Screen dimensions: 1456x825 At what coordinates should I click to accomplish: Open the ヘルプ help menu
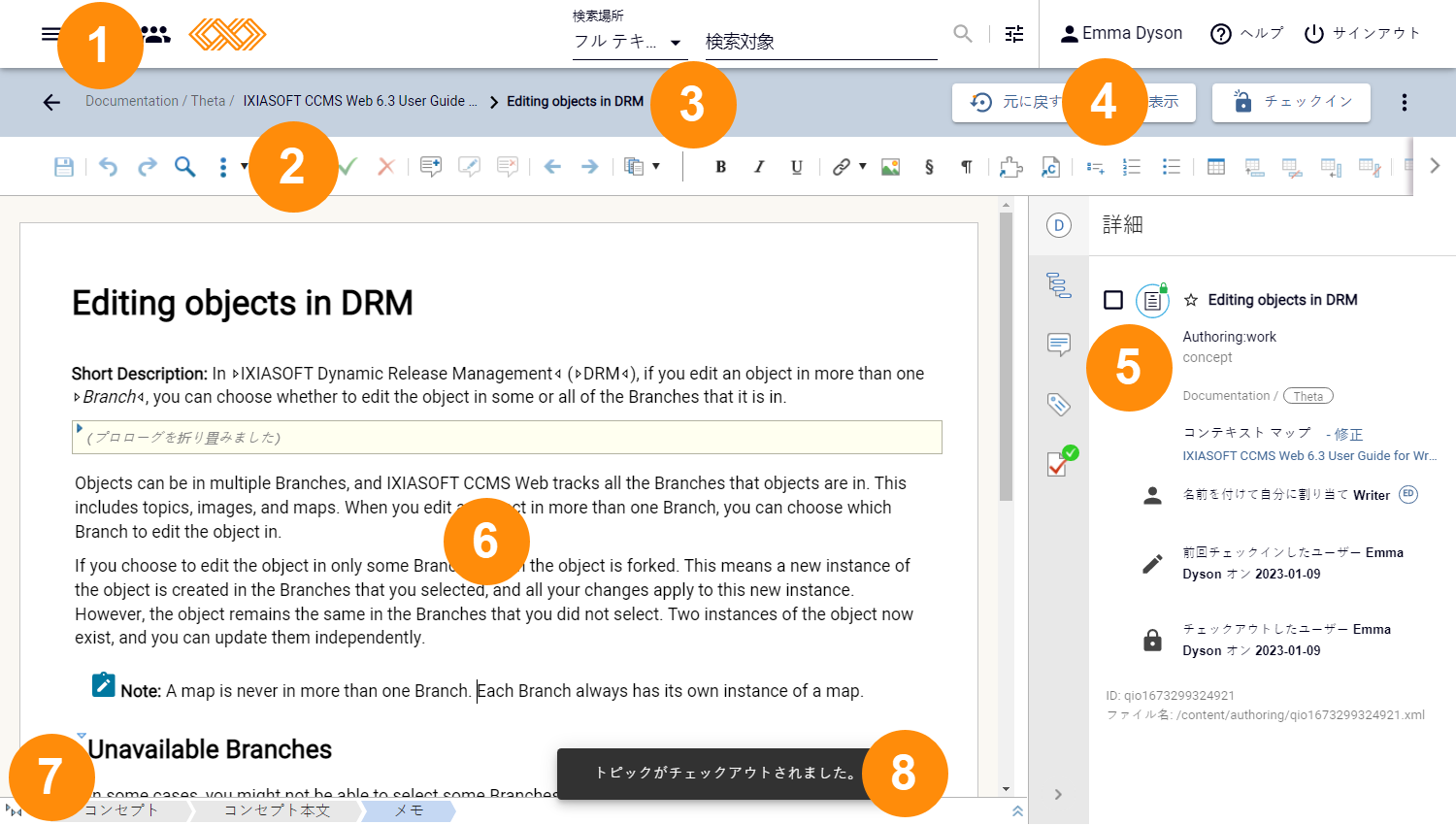(x=1247, y=34)
